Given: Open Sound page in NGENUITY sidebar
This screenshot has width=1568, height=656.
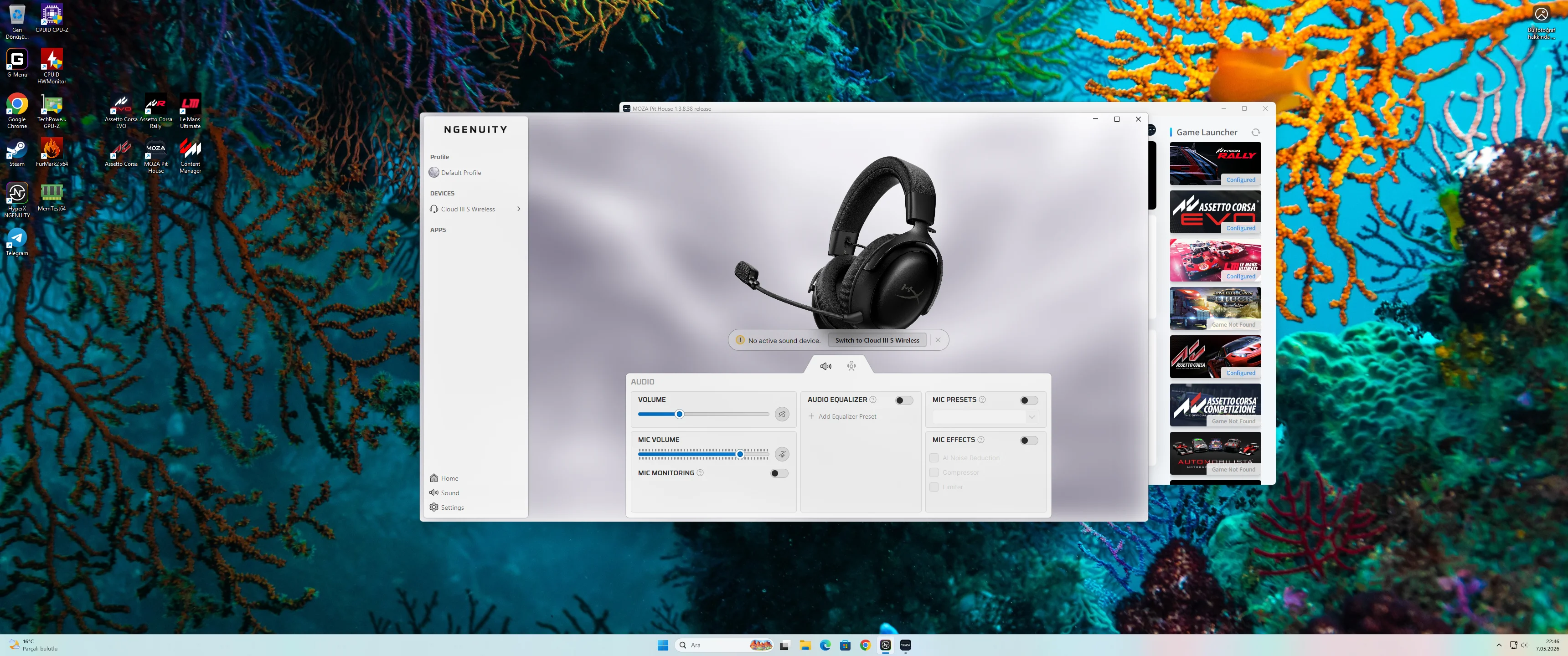Looking at the screenshot, I should (x=444, y=493).
